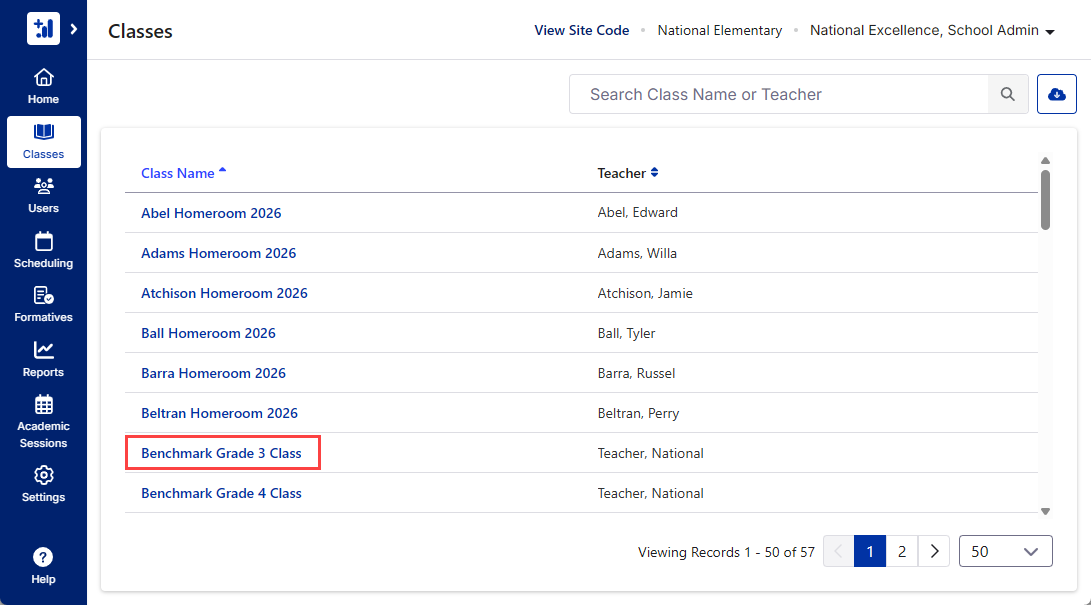Viewport: 1091px width, 605px height.
Task: Click National Elementary school name
Action: (x=719, y=31)
